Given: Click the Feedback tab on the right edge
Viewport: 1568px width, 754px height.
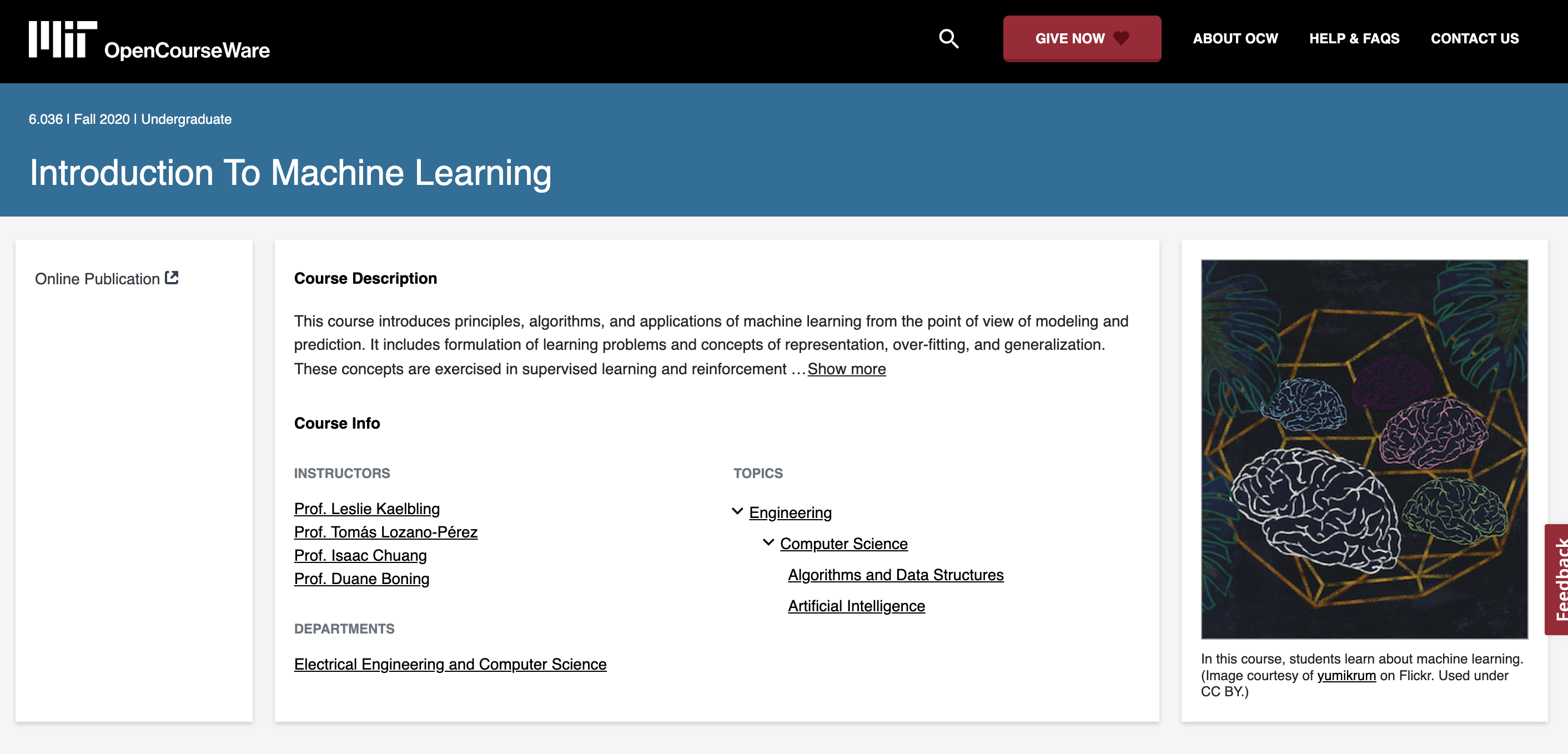Looking at the screenshot, I should [x=1555, y=579].
